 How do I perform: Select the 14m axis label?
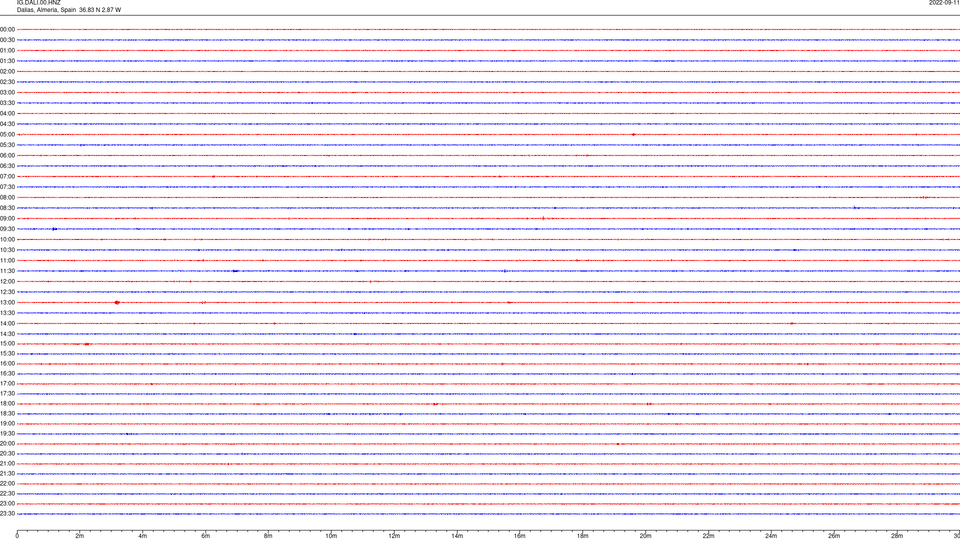[x=457, y=536]
